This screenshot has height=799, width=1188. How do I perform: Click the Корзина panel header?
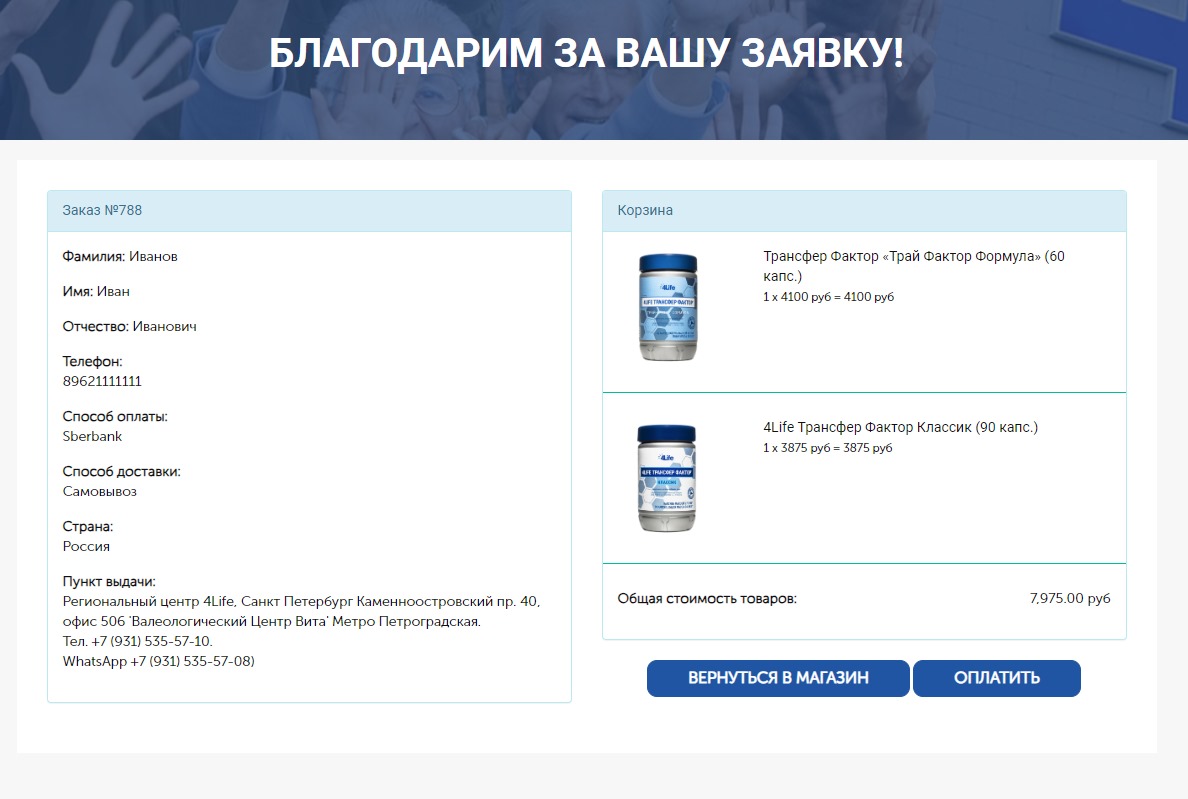864,211
